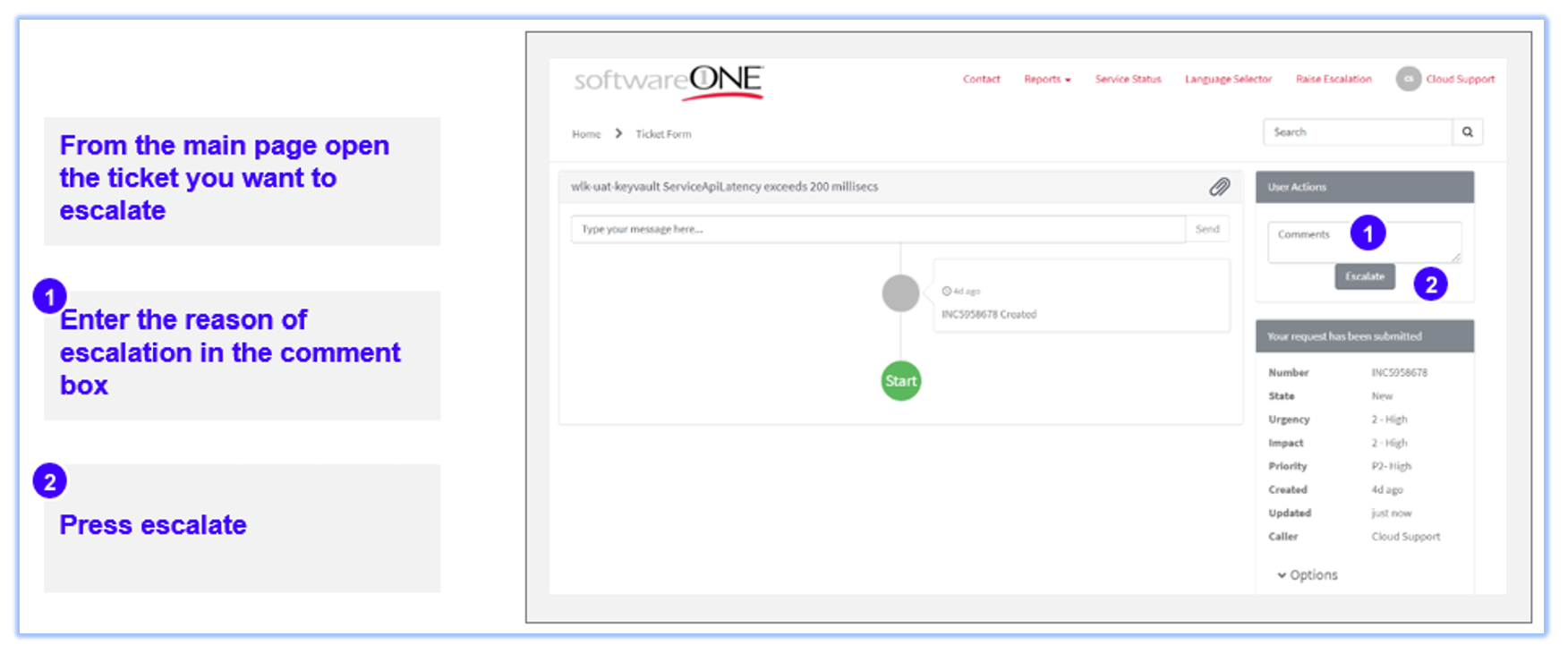Click the breadcrumb chevron after Home
Screen dimensions: 1568x653
click(x=618, y=133)
